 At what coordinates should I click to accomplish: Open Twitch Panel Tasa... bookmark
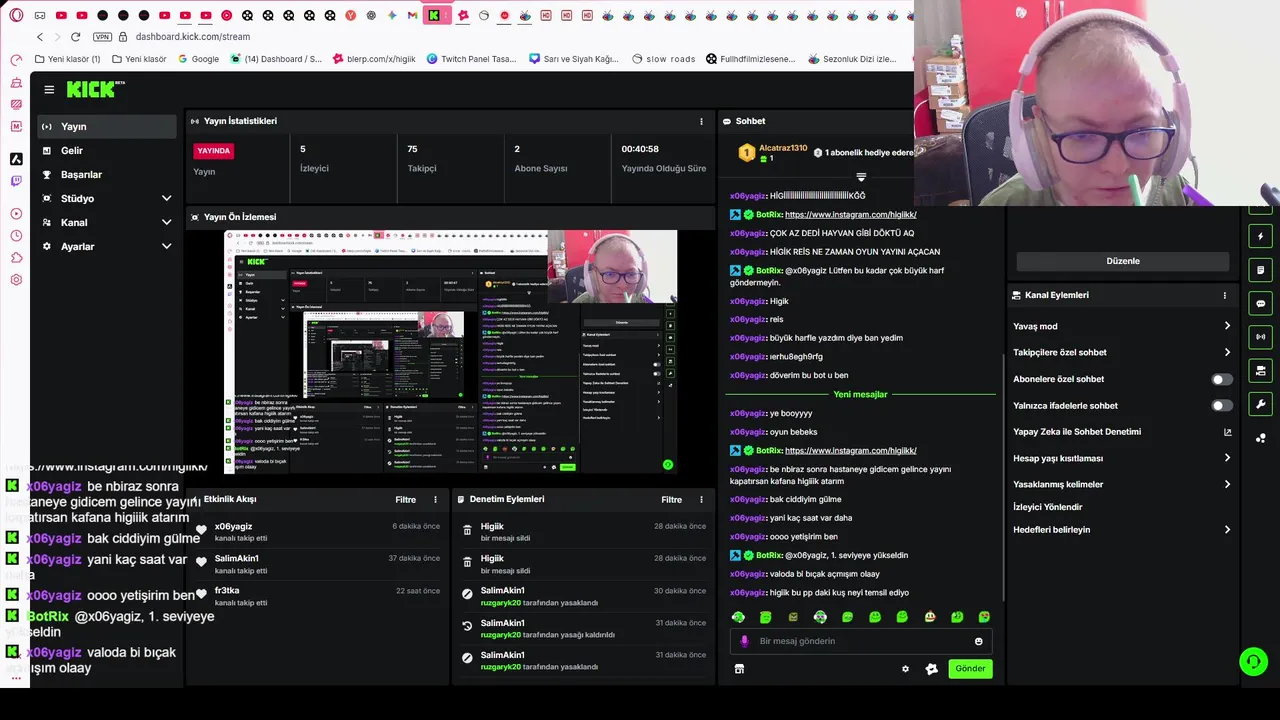click(472, 59)
